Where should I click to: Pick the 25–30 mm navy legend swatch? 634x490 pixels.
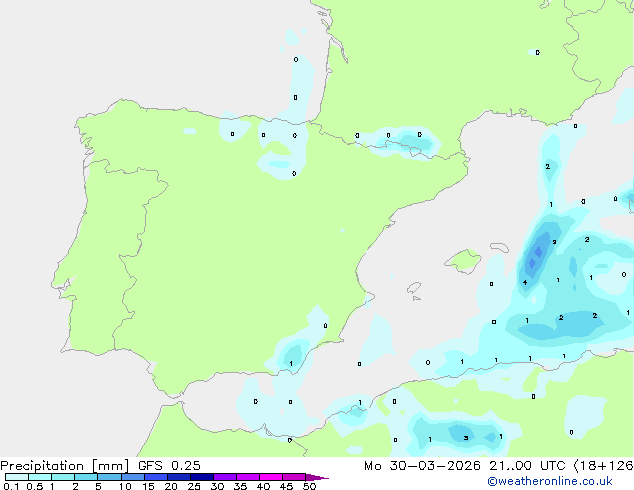[202, 477]
